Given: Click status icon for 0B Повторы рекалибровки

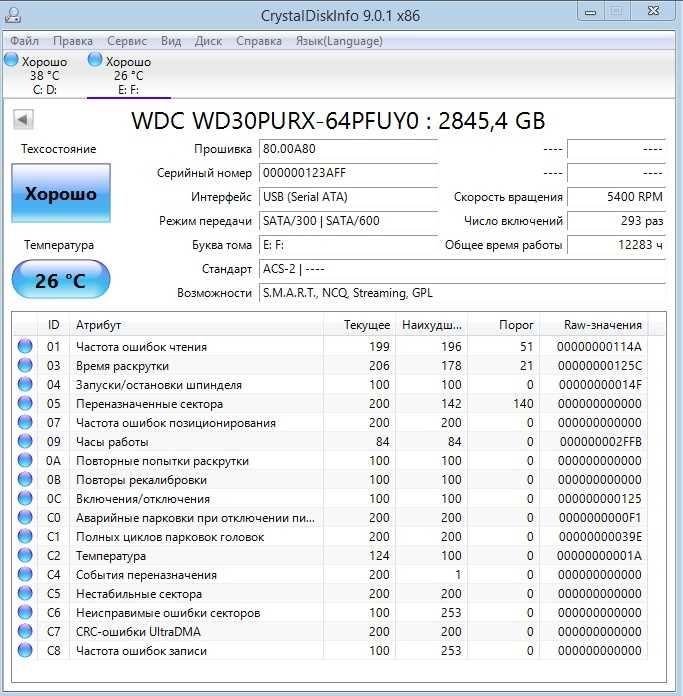Looking at the screenshot, I should (x=25, y=479).
